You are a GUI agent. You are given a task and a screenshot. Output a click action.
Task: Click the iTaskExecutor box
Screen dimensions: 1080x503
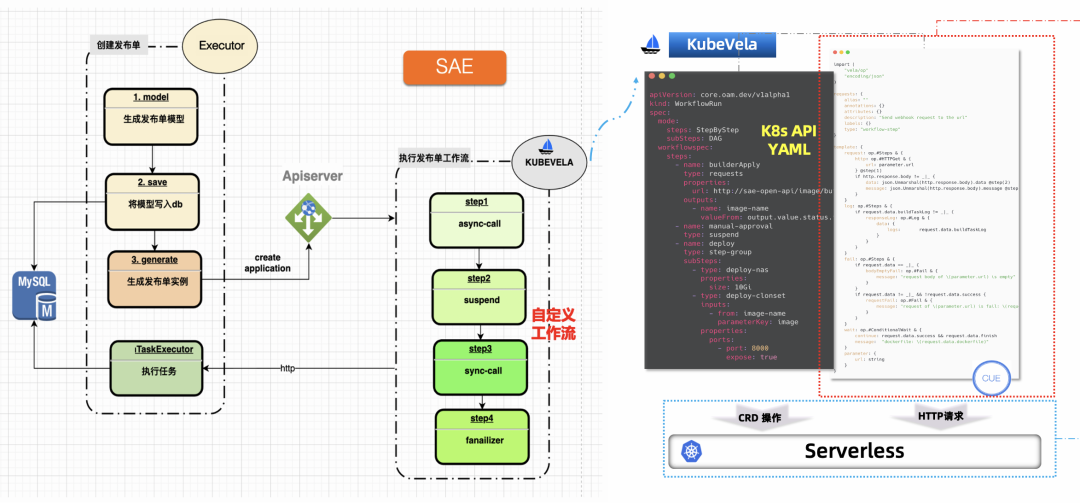(157, 369)
